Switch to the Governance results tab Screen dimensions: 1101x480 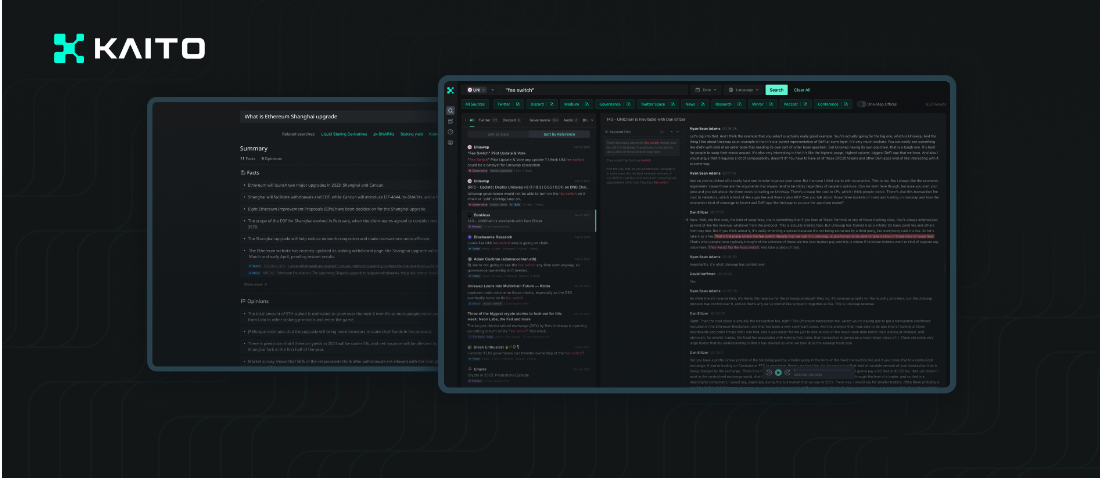(x=543, y=120)
